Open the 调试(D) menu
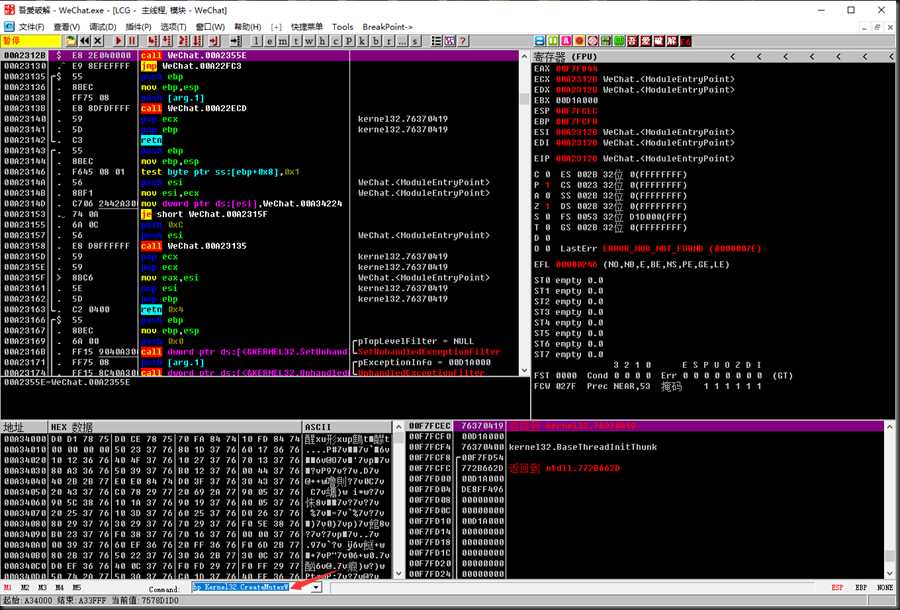900x610 pixels. (x=103, y=26)
